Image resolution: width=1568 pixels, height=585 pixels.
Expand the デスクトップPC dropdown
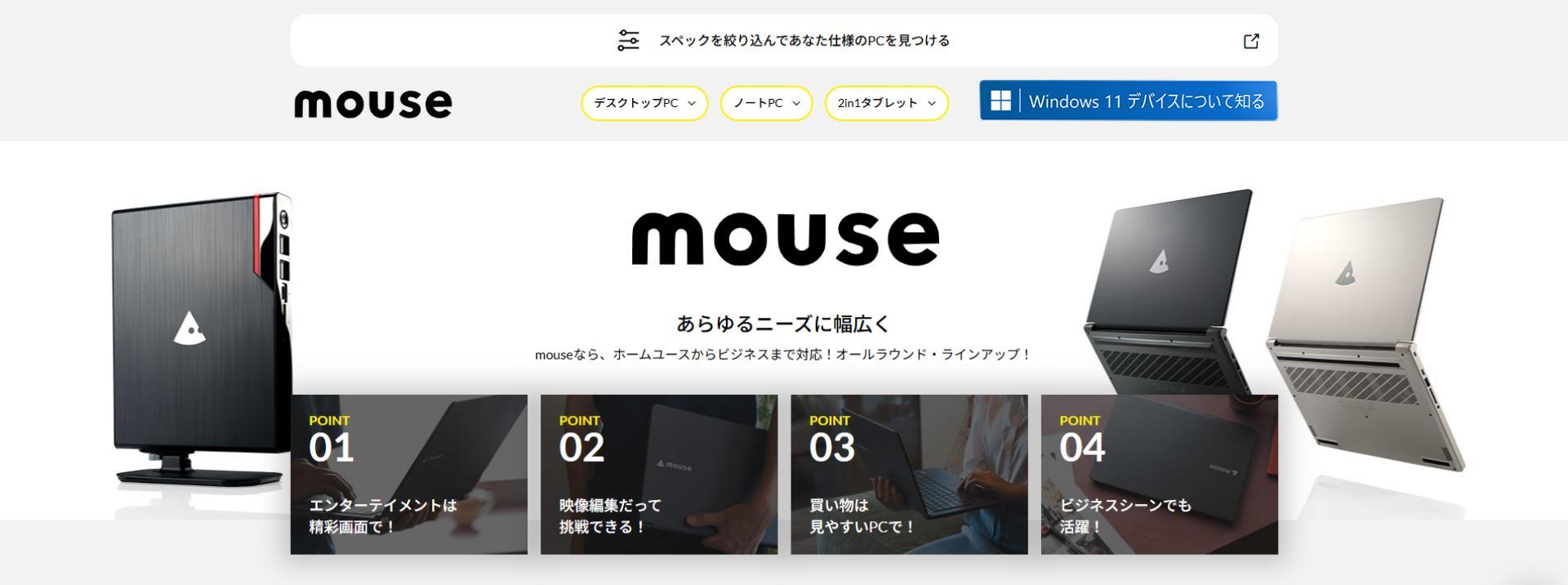(x=644, y=103)
